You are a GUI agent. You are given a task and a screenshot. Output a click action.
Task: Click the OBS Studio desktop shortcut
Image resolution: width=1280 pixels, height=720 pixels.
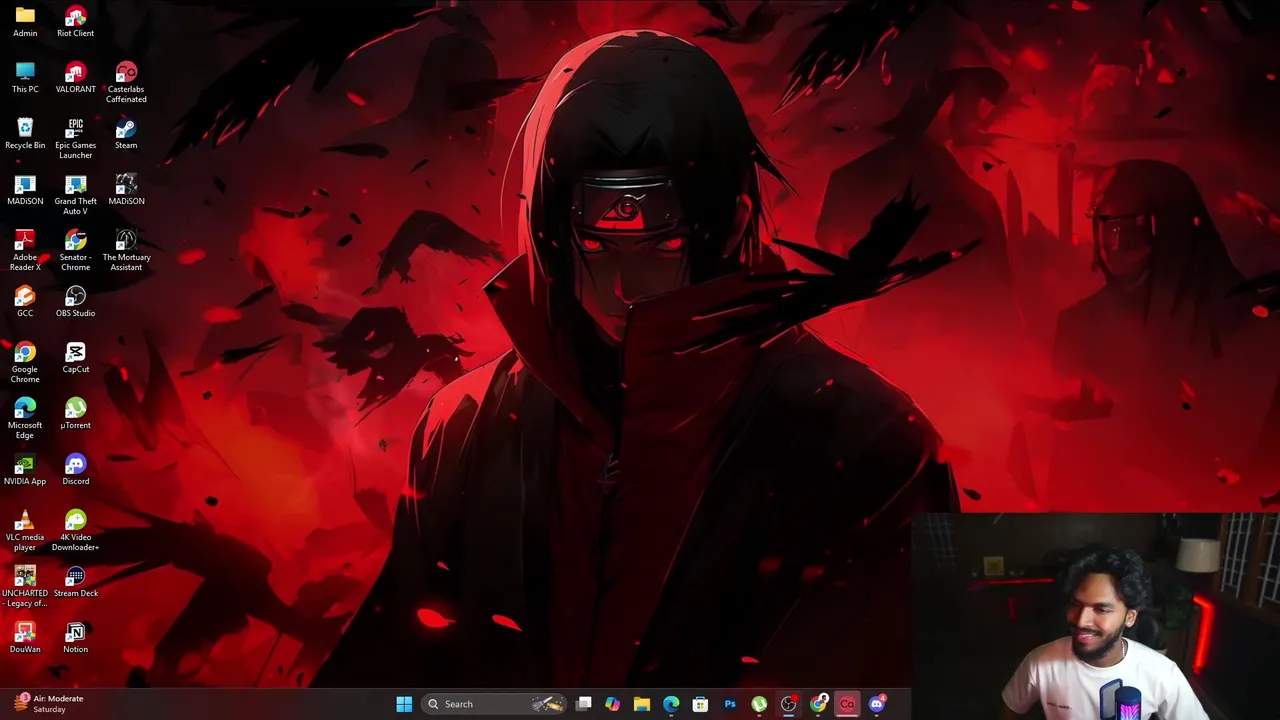click(x=75, y=301)
